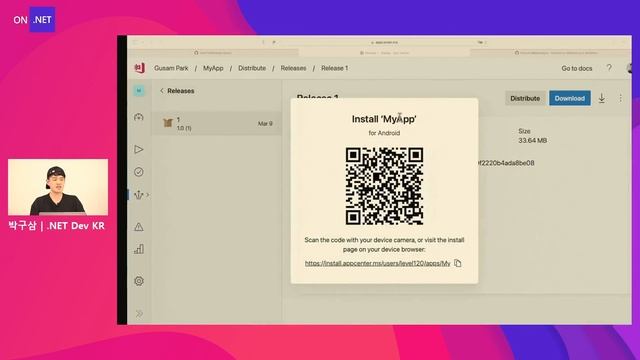Expand Distribute submenu chevron in sidebar
This screenshot has width=640, height=360.
coord(148,195)
